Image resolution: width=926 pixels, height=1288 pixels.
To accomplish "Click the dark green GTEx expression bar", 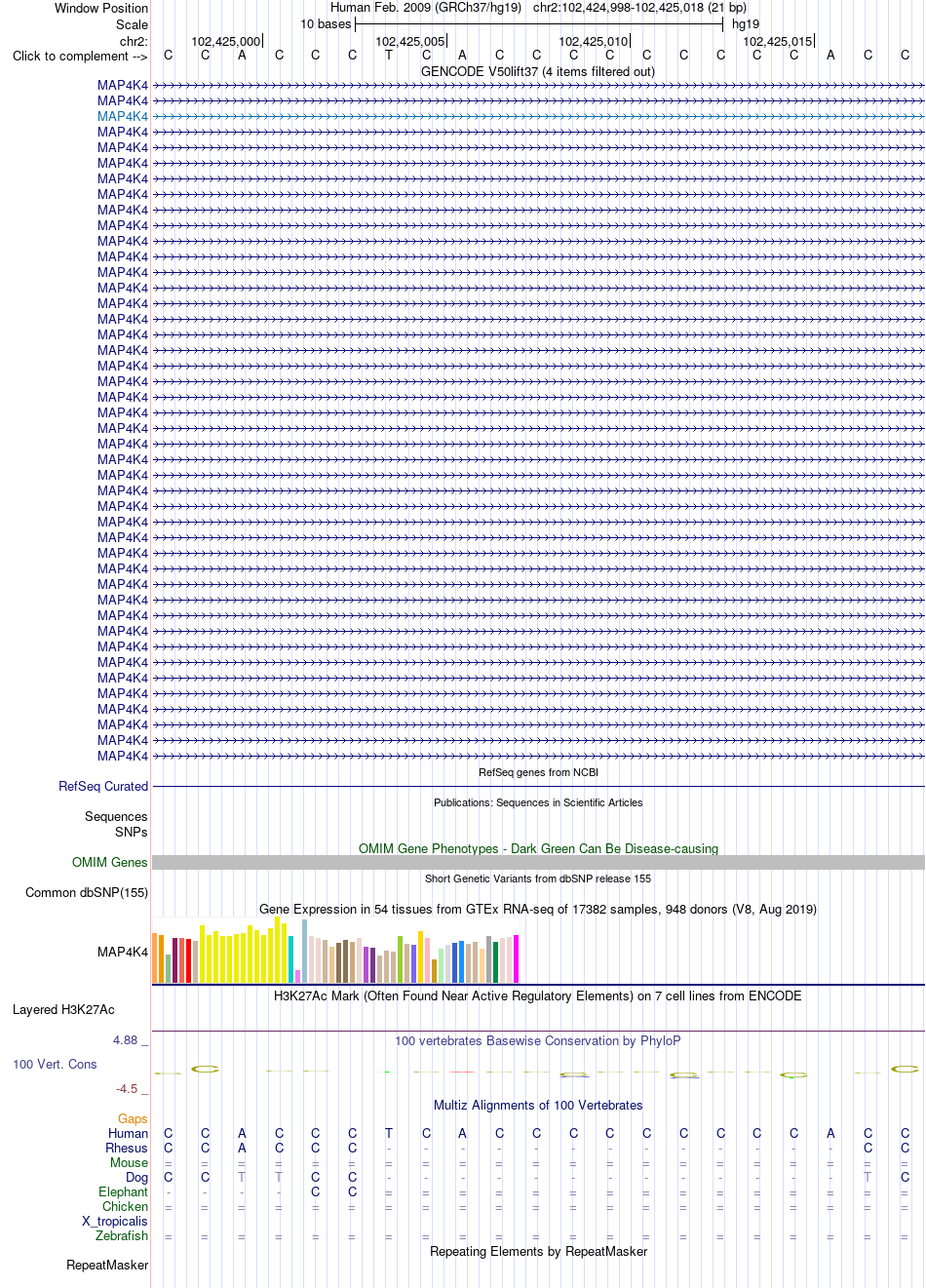I will coord(495,962).
